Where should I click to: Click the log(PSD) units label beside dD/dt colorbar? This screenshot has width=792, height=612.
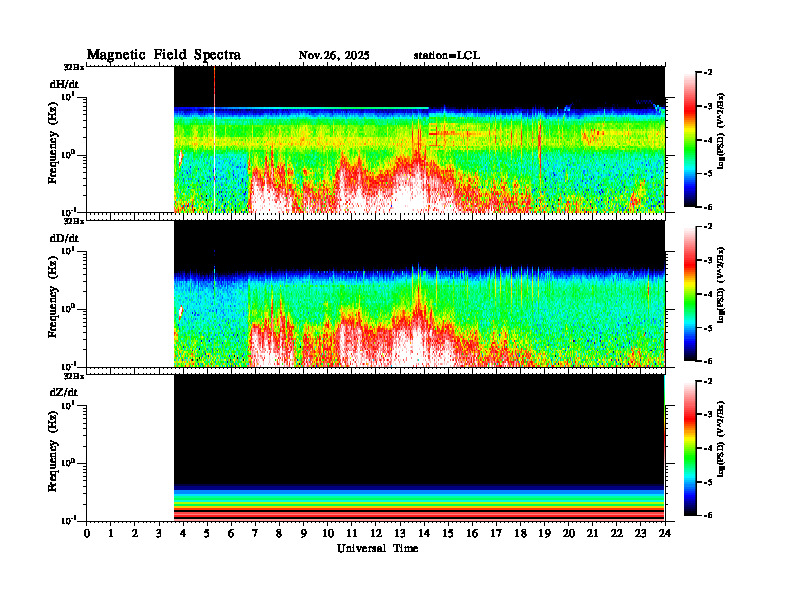(x=721, y=285)
